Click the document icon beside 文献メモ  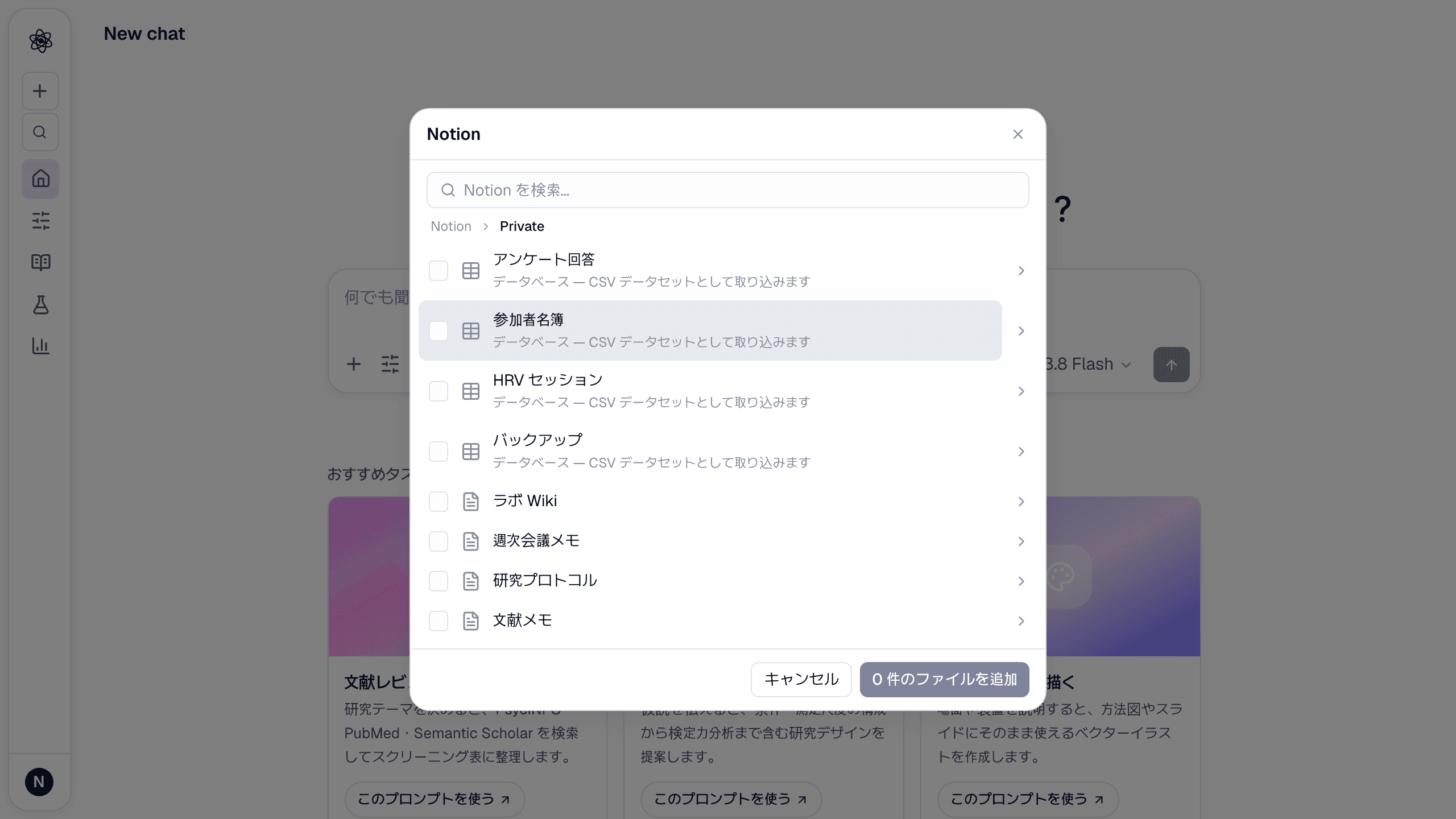pos(471,621)
